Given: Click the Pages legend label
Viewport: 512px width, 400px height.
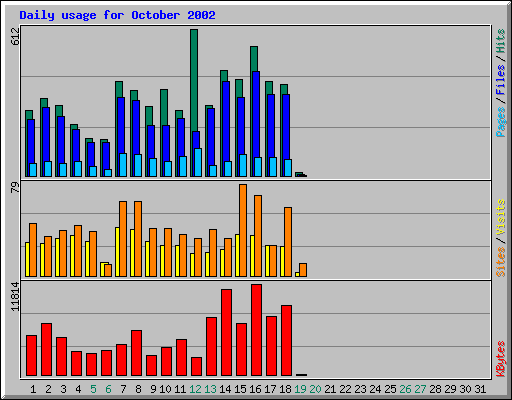Looking at the screenshot, I should click(500, 122).
